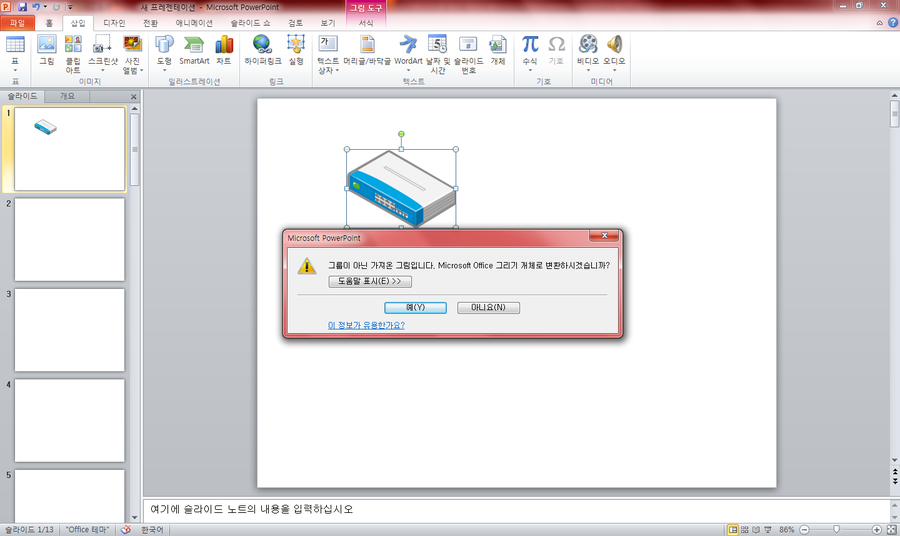This screenshot has width=900, height=536.
Task: Insert a 비디오 video
Action: click(x=588, y=45)
